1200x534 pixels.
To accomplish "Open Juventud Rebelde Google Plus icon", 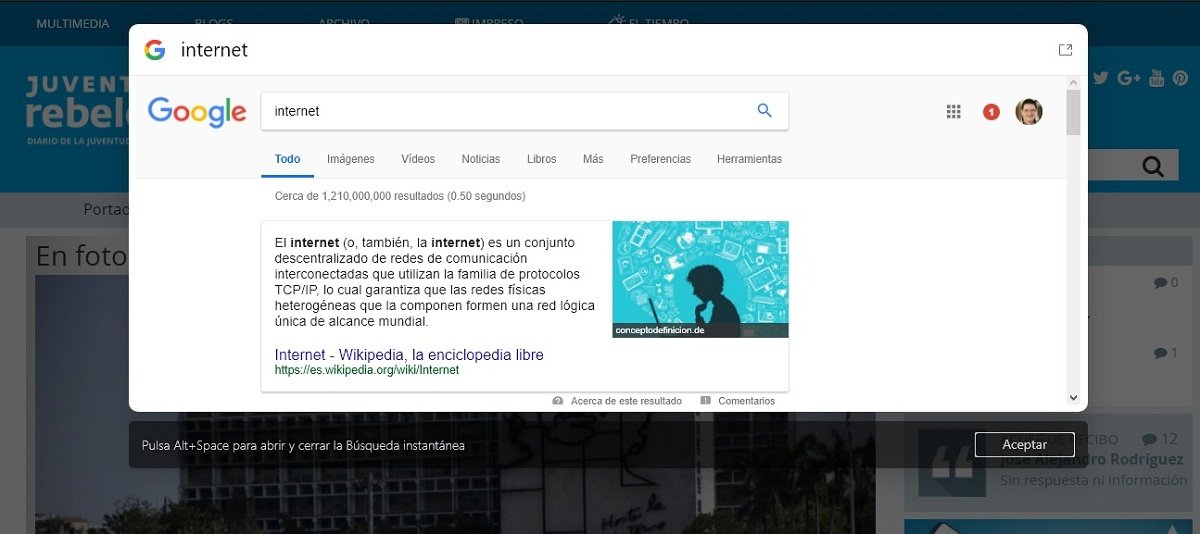I will pos(1129,77).
